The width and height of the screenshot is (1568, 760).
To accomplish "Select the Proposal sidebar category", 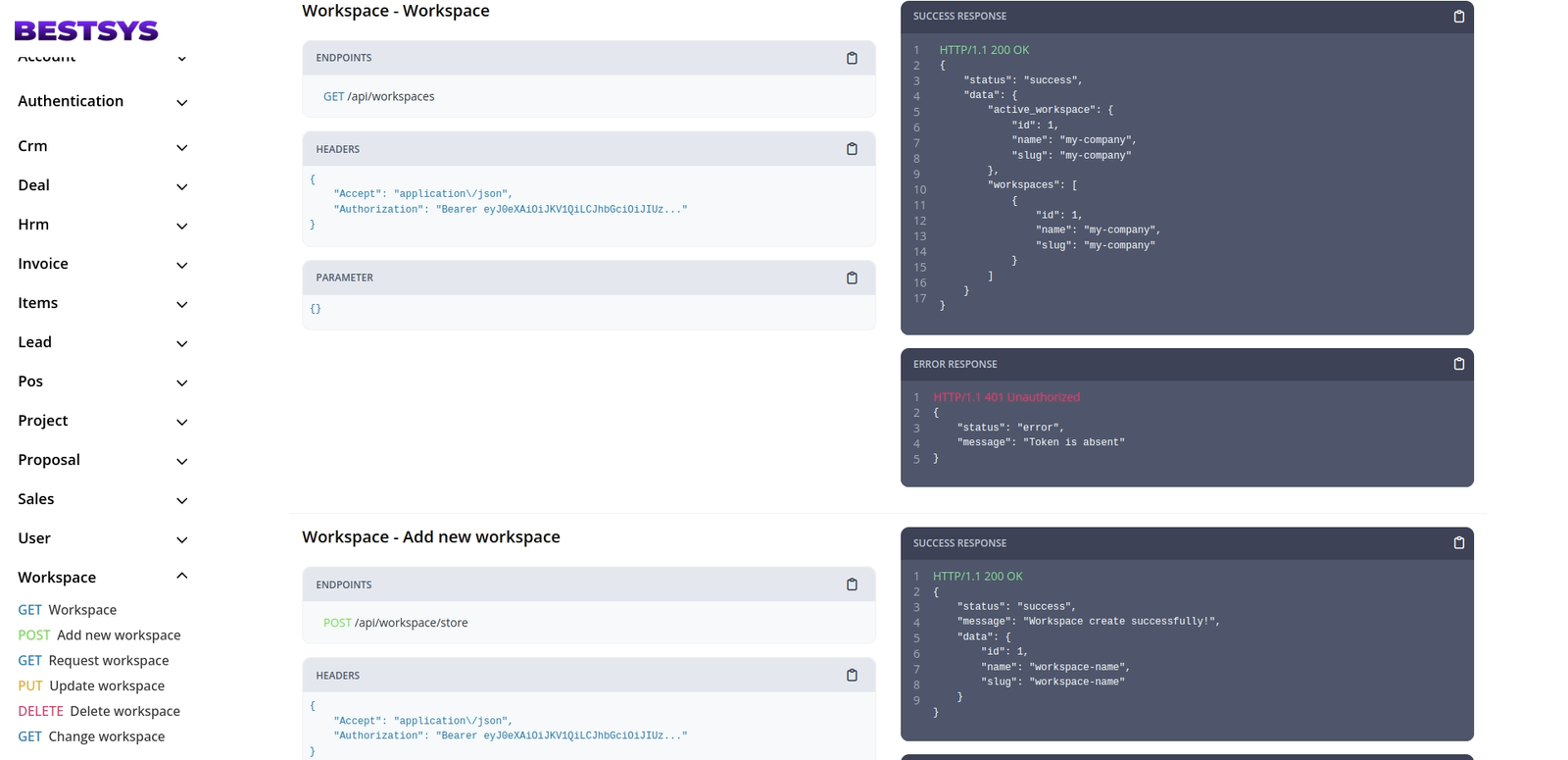I will pos(49,460).
